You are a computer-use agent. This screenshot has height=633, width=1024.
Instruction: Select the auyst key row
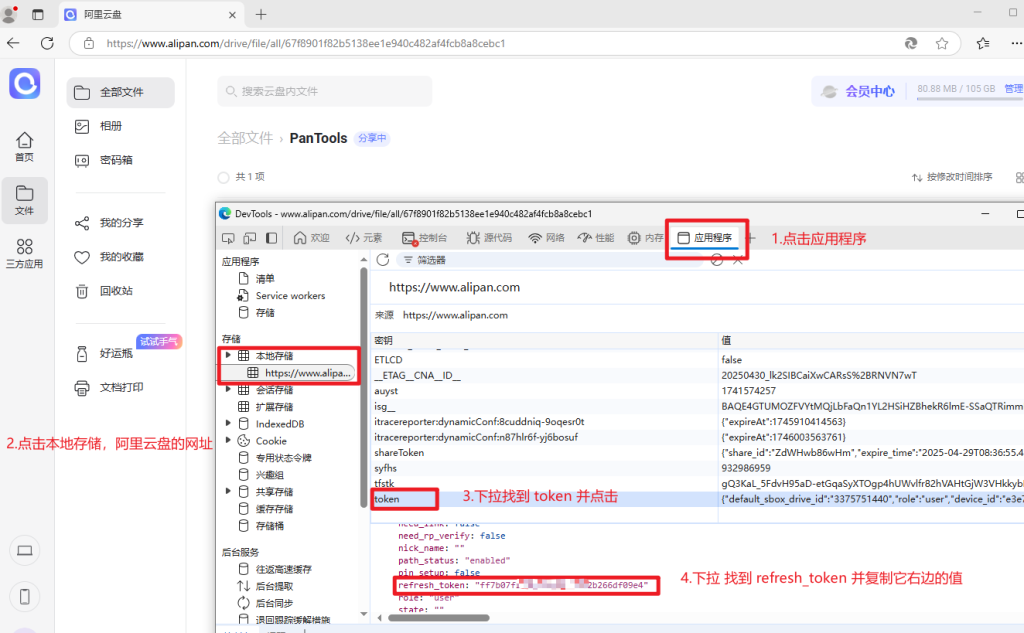point(697,391)
